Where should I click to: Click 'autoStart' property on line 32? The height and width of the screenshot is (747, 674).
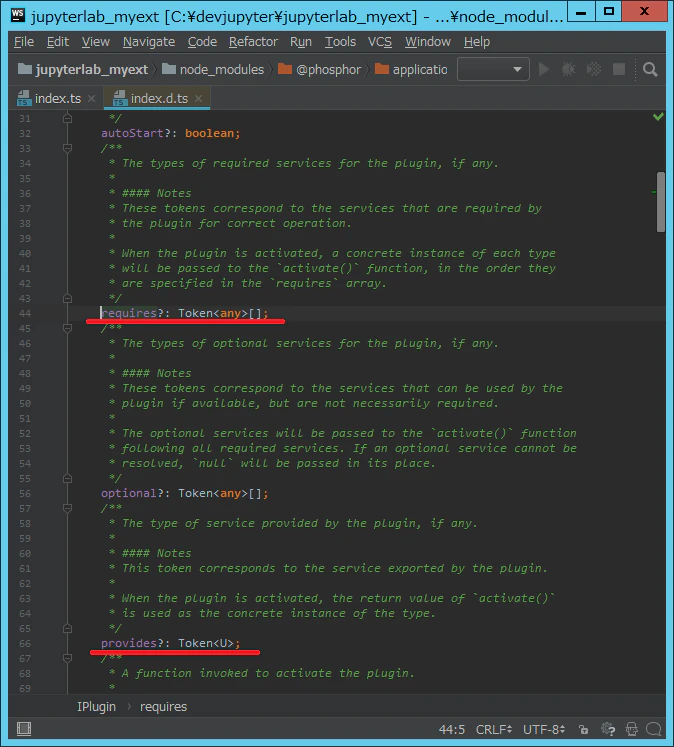(132, 133)
